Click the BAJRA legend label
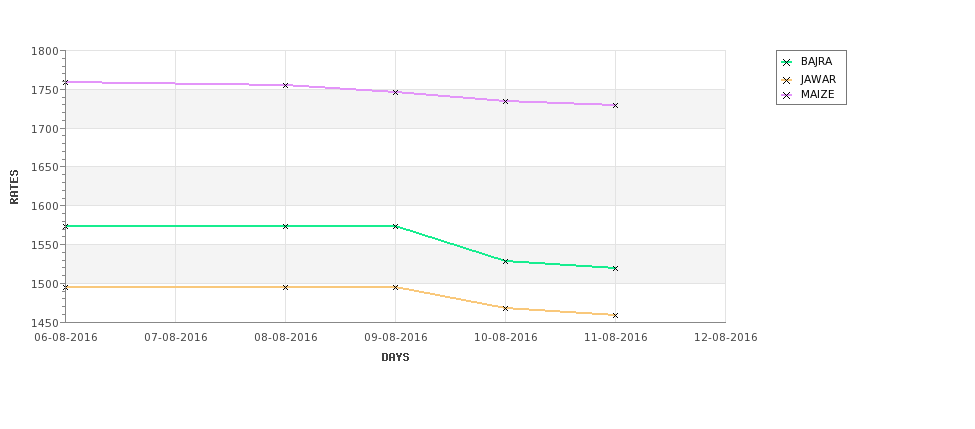The height and width of the screenshot is (429, 975). [x=816, y=62]
